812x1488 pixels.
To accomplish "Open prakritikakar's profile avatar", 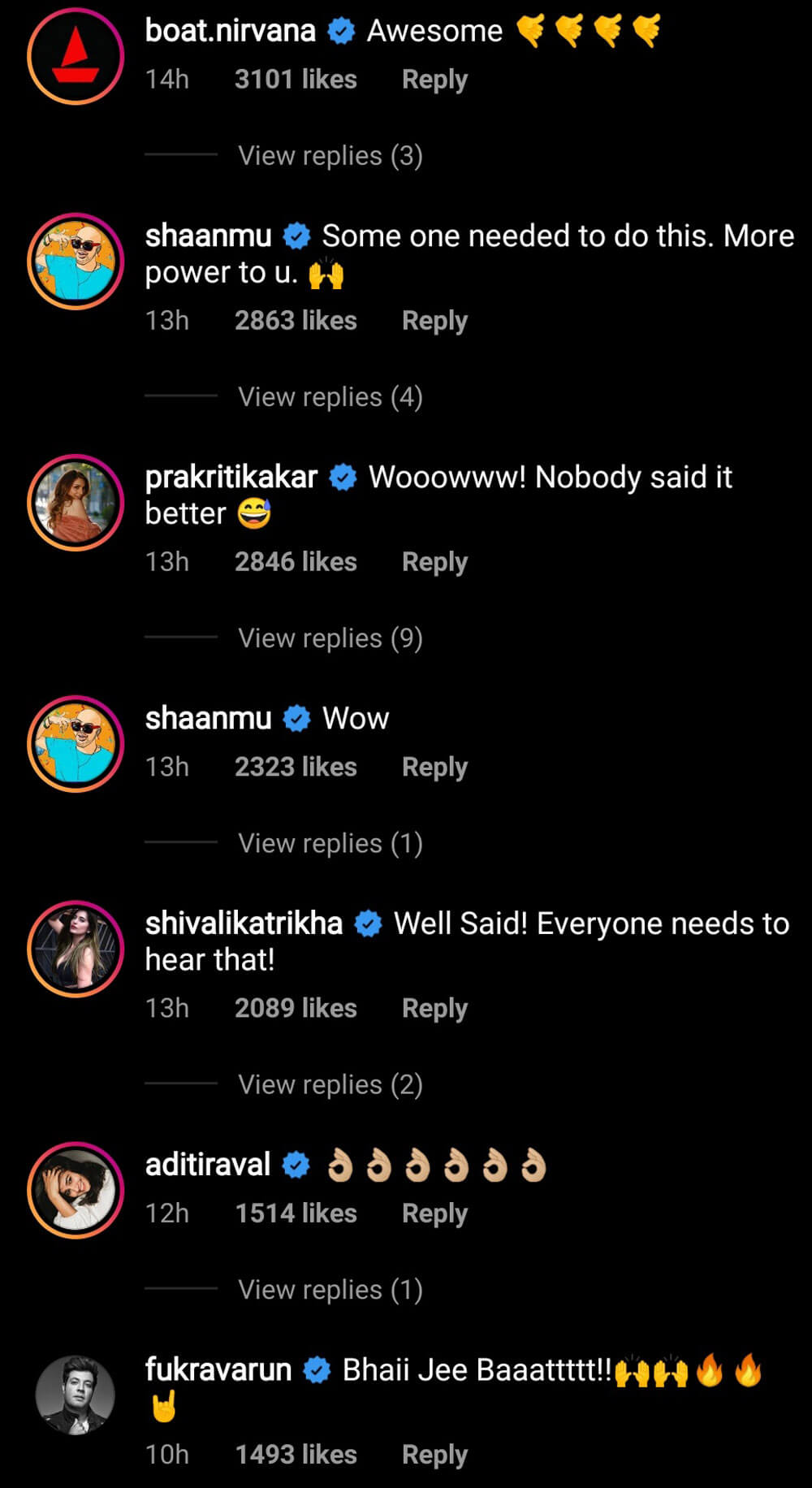I will coord(76,502).
